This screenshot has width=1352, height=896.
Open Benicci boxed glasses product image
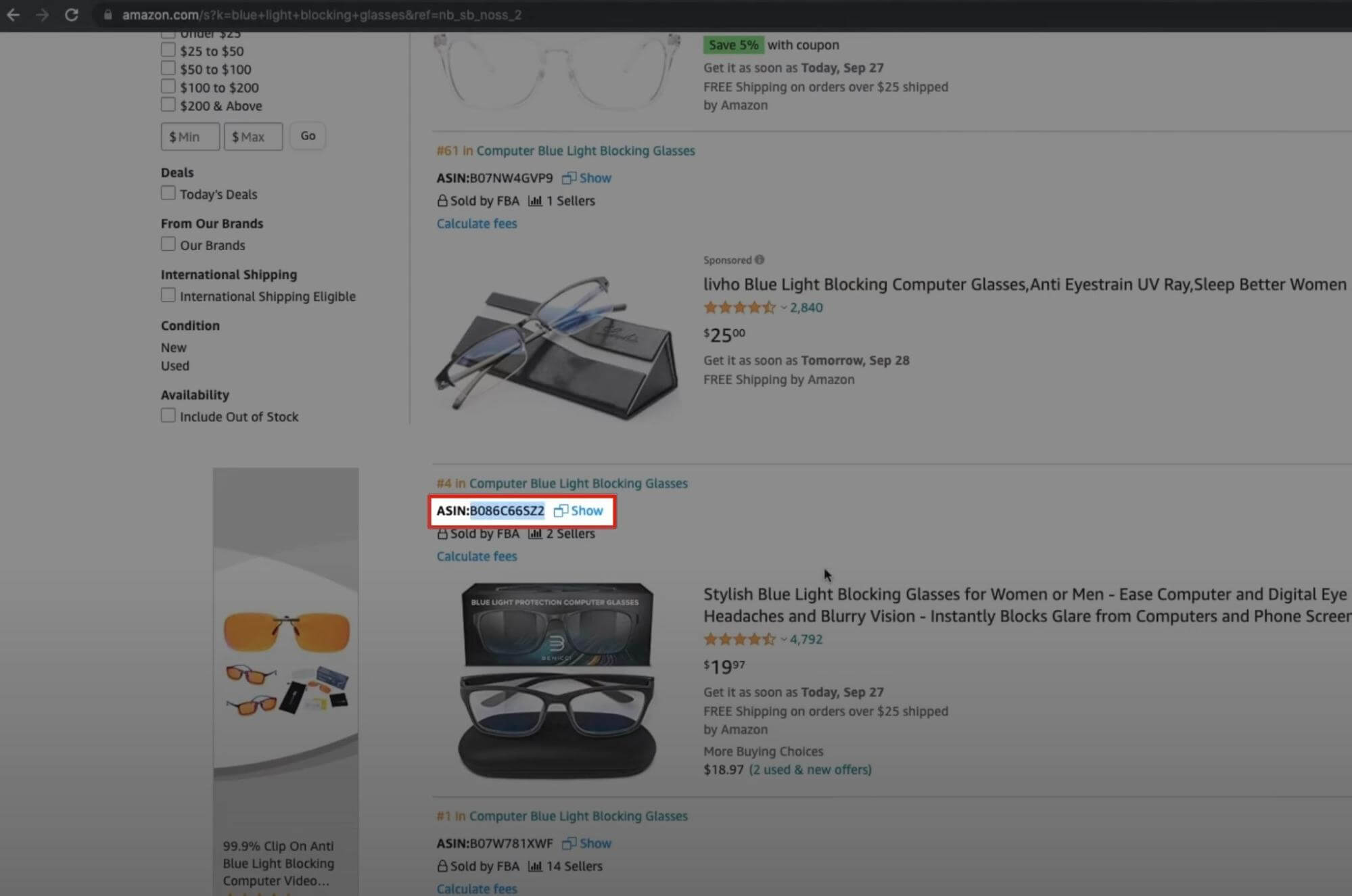tap(557, 680)
